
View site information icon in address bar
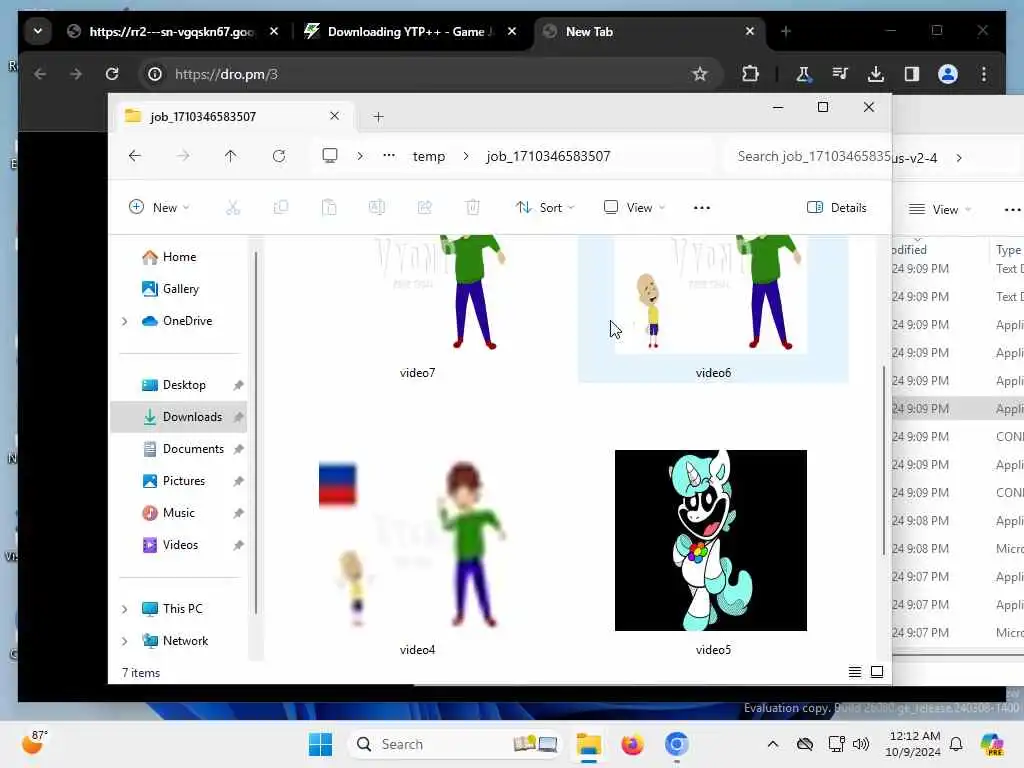[x=155, y=74]
